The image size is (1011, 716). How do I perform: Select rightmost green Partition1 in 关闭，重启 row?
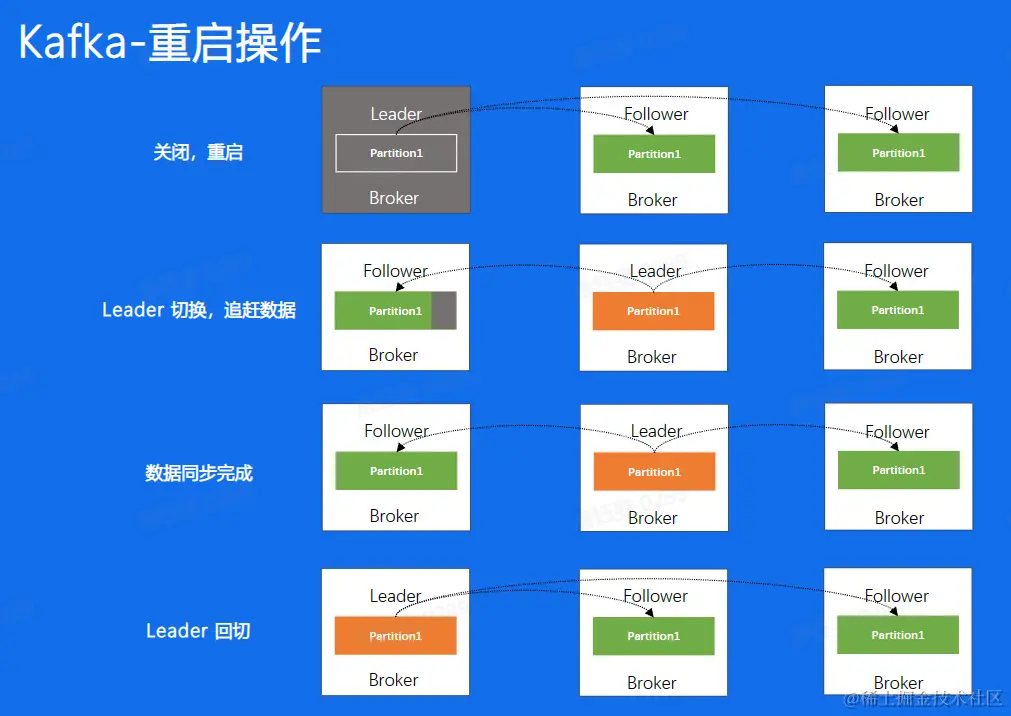(899, 153)
